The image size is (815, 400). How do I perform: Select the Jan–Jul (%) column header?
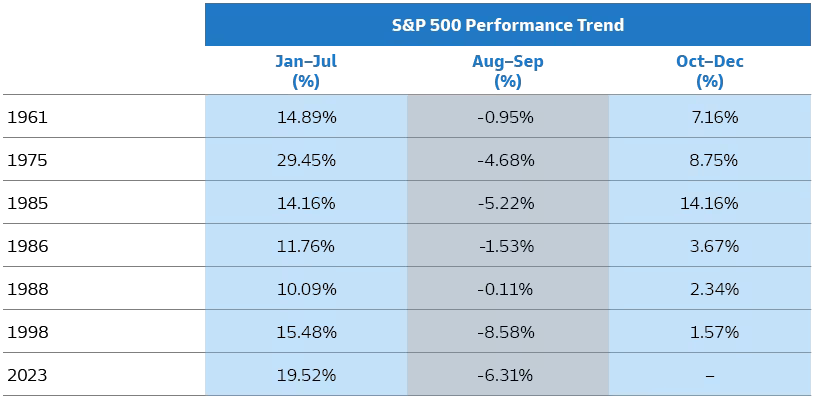point(306,71)
